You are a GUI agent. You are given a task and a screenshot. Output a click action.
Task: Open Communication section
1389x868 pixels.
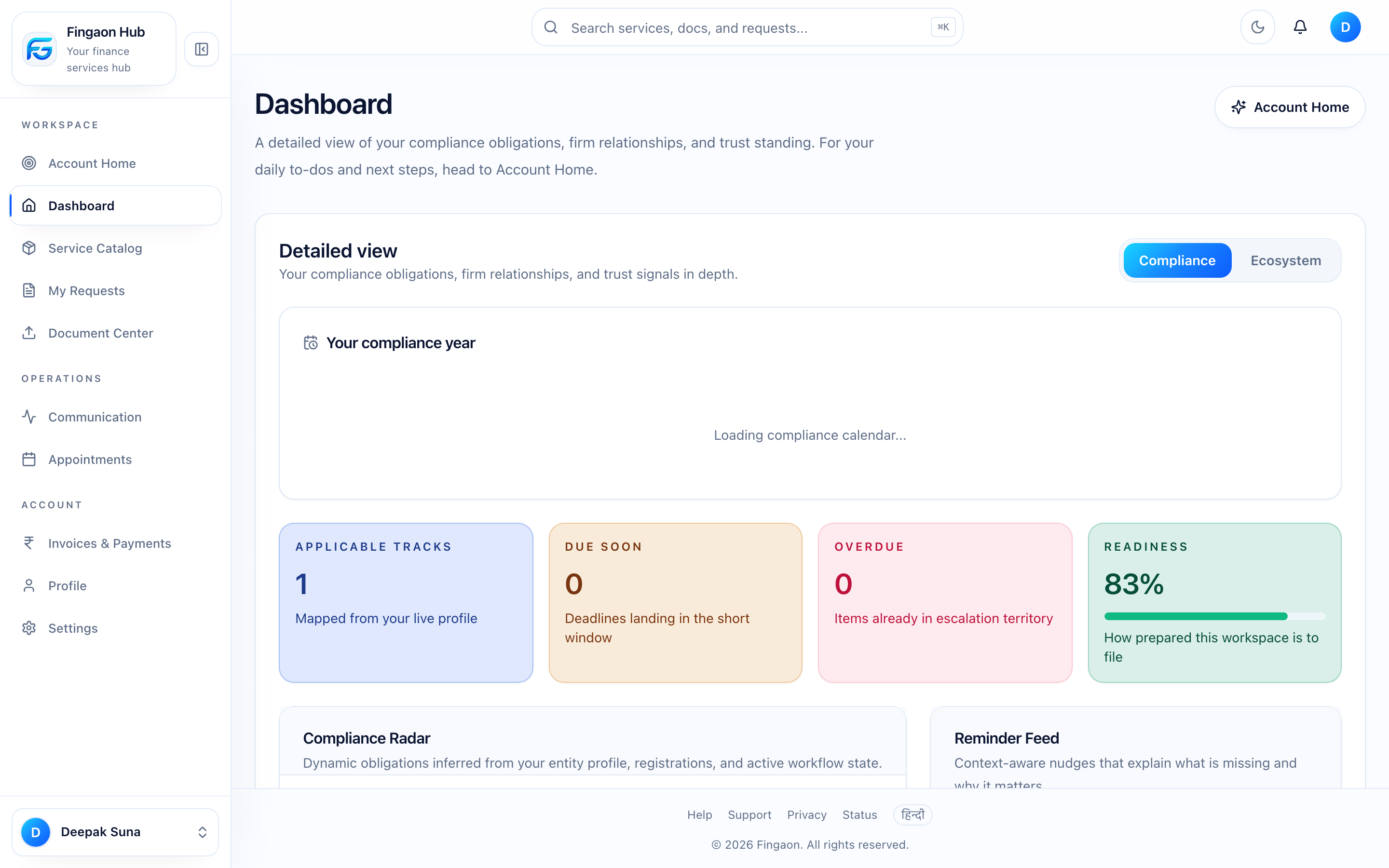pyautogui.click(x=115, y=417)
